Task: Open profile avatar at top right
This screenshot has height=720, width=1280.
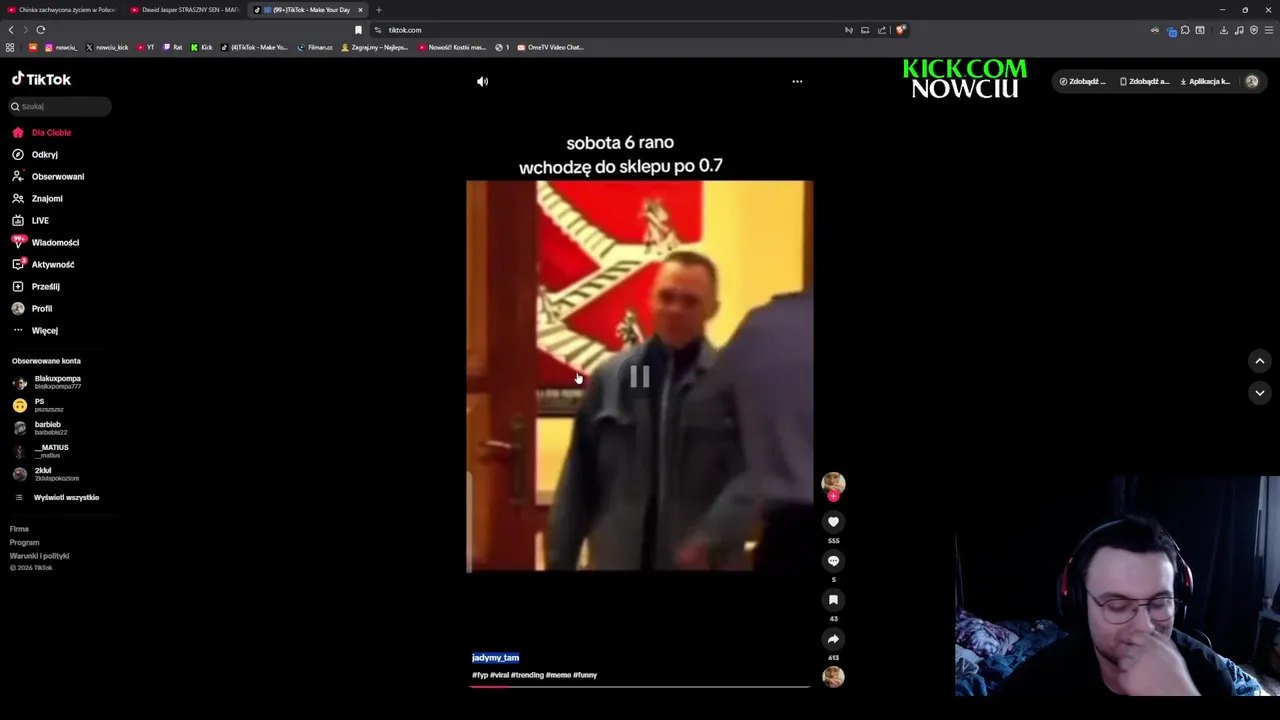Action: coord(1251,81)
